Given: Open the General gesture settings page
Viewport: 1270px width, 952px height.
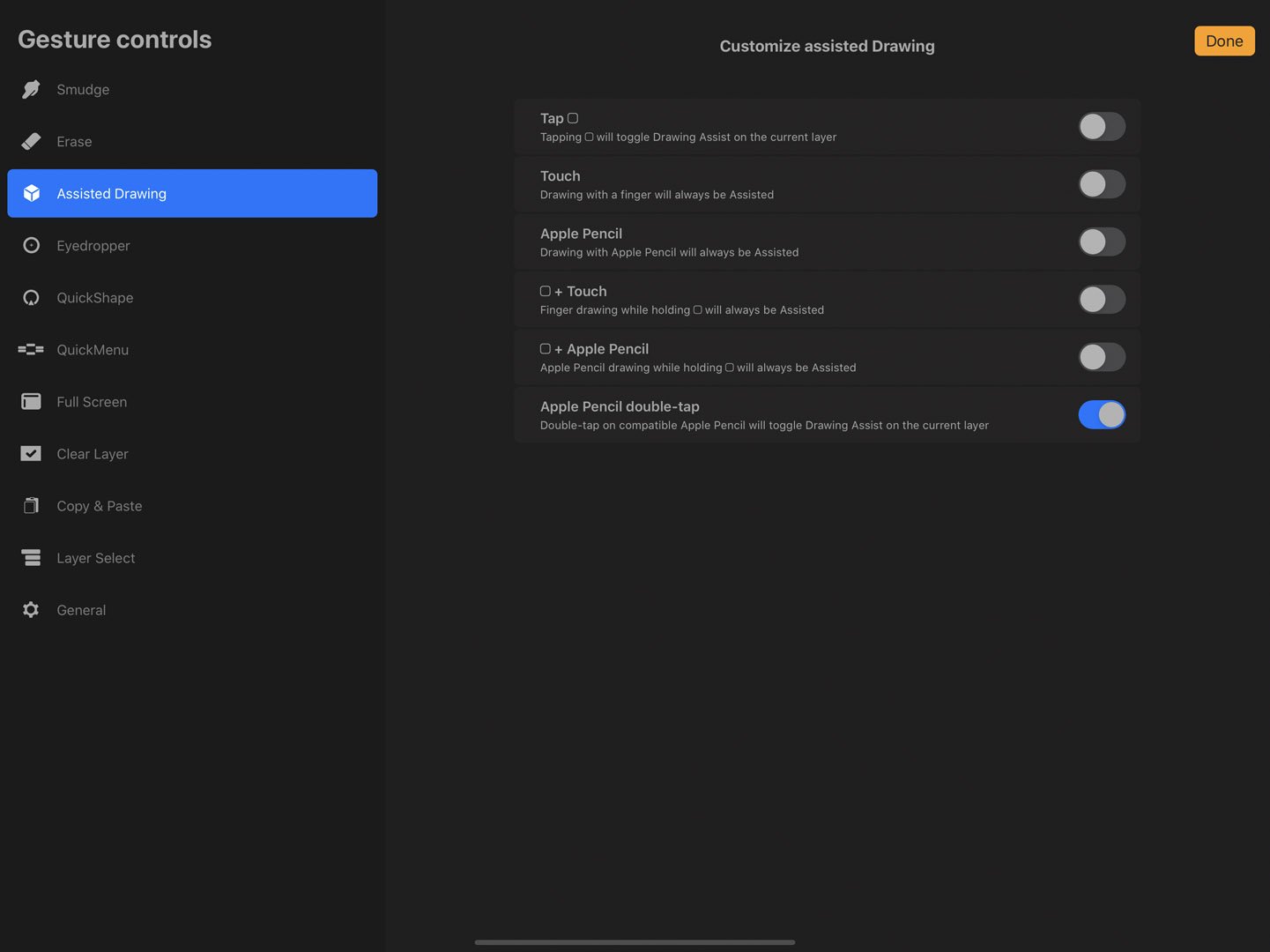Looking at the screenshot, I should [x=81, y=609].
